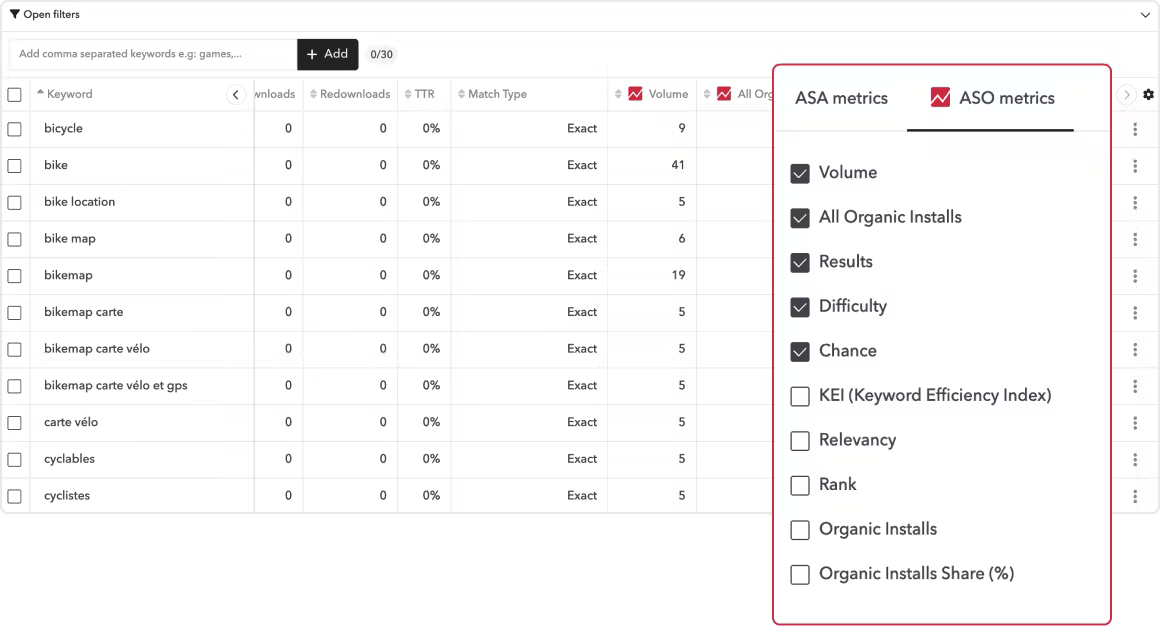Image resolution: width=1160 pixels, height=626 pixels.
Task: Collapse the Keyword column using its chevron
Action: 236,94
